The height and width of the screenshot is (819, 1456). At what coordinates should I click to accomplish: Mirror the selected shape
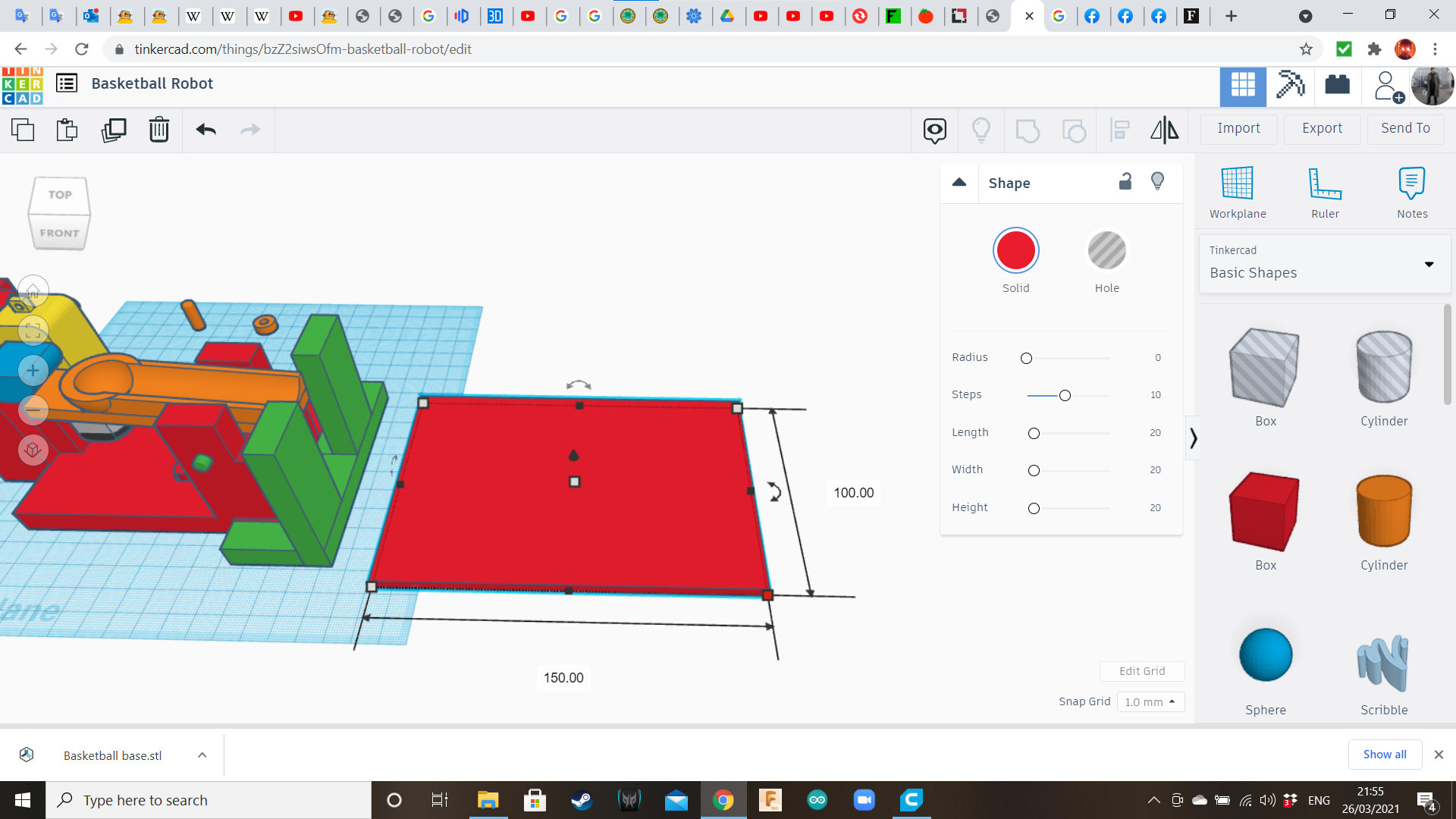[1164, 130]
